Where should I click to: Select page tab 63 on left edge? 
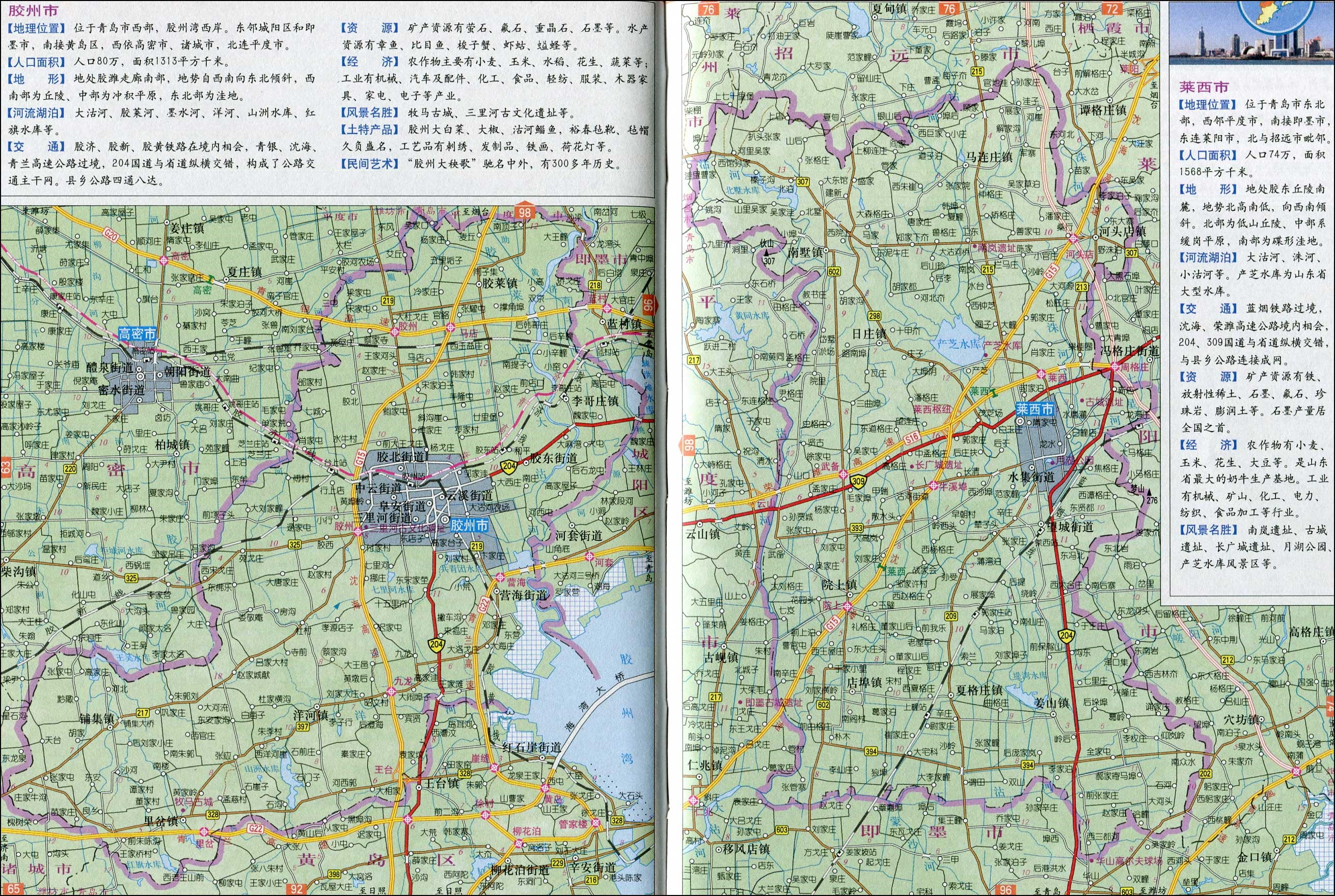(5, 467)
